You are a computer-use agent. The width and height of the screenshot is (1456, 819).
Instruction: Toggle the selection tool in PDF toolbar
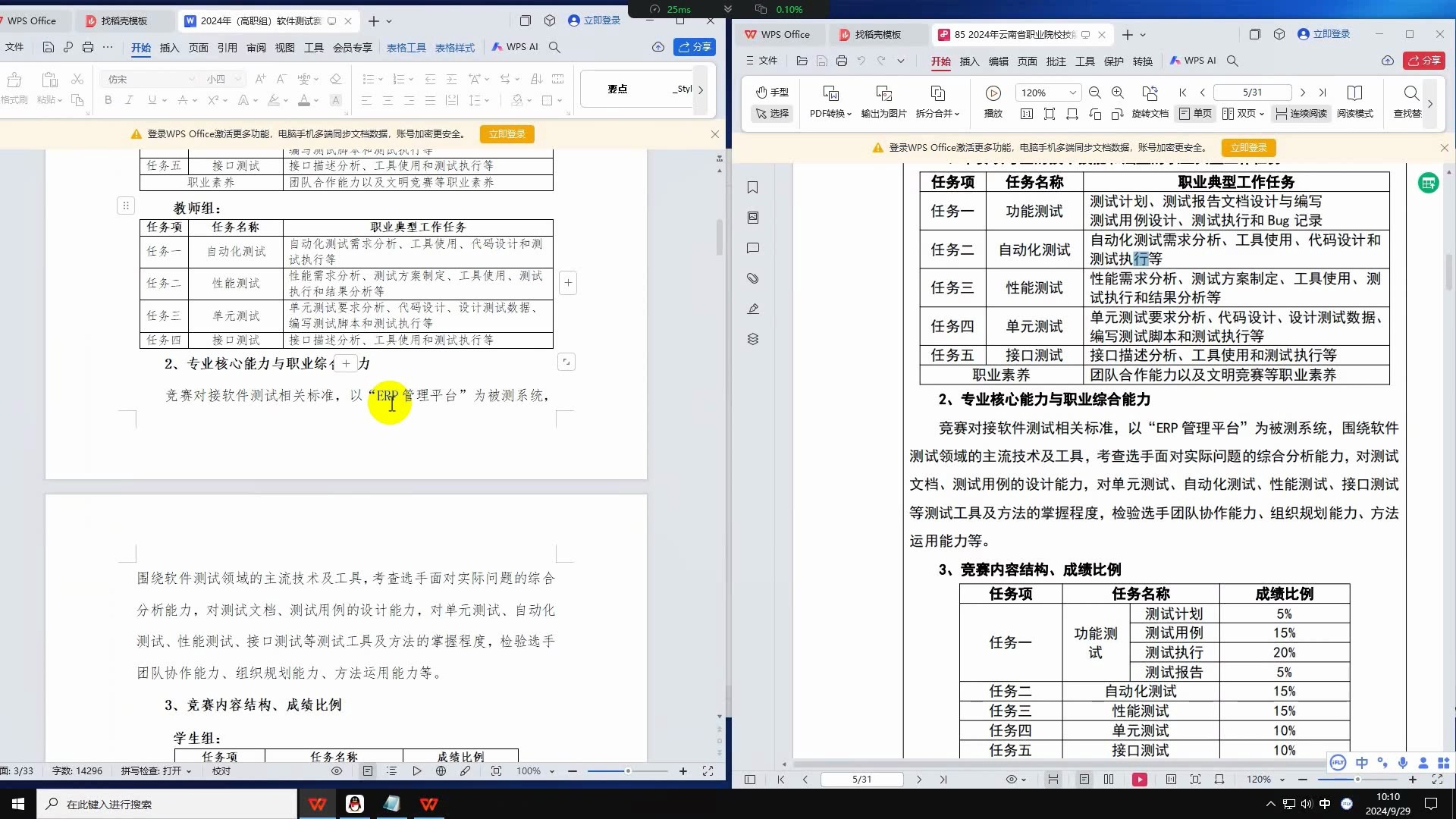click(772, 114)
